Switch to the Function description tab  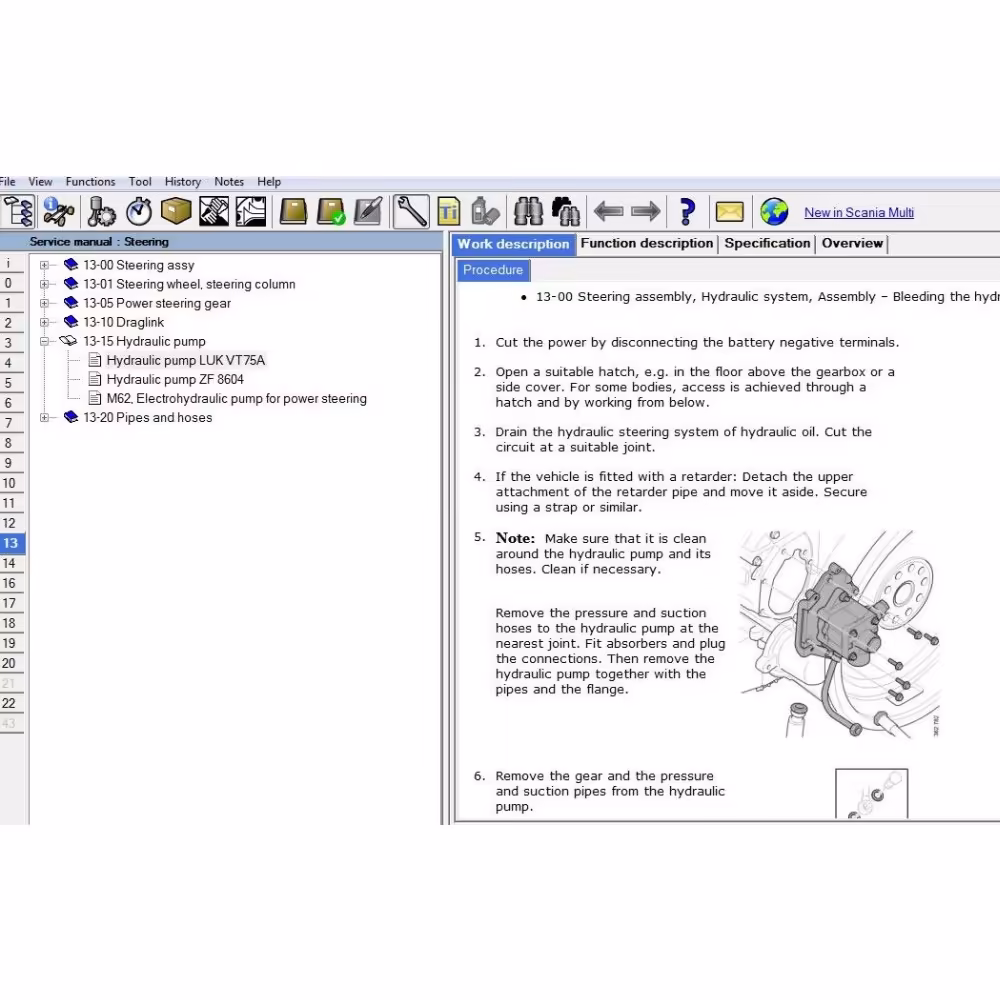(647, 244)
